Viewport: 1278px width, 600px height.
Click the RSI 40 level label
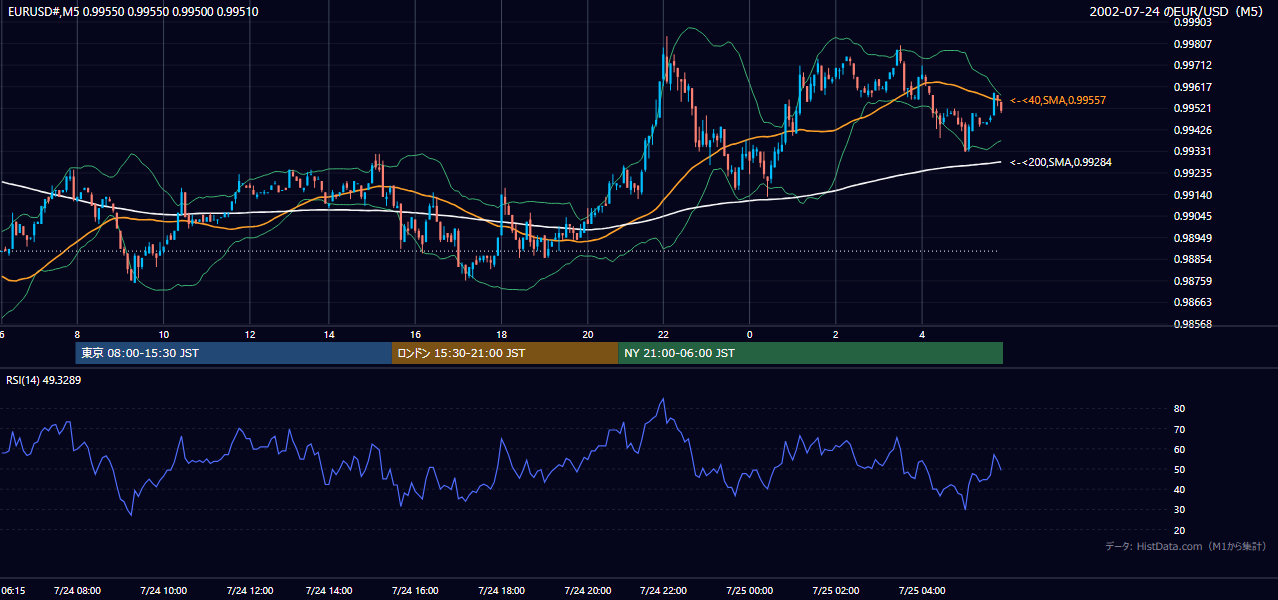1179,489
